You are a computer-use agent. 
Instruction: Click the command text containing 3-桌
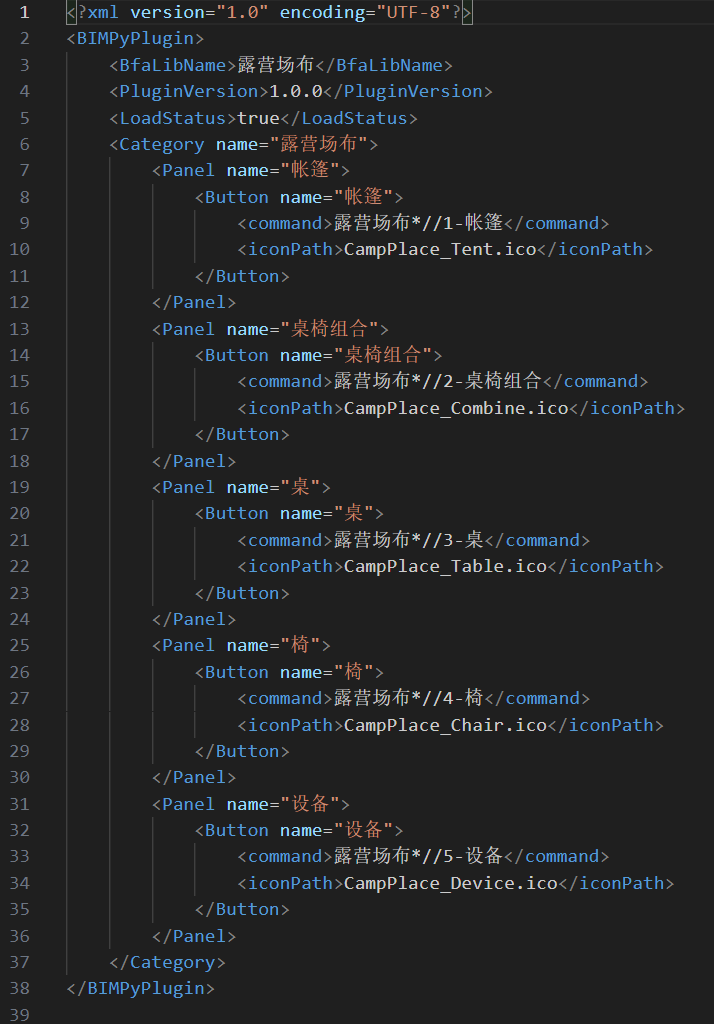[x=408, y=540]
